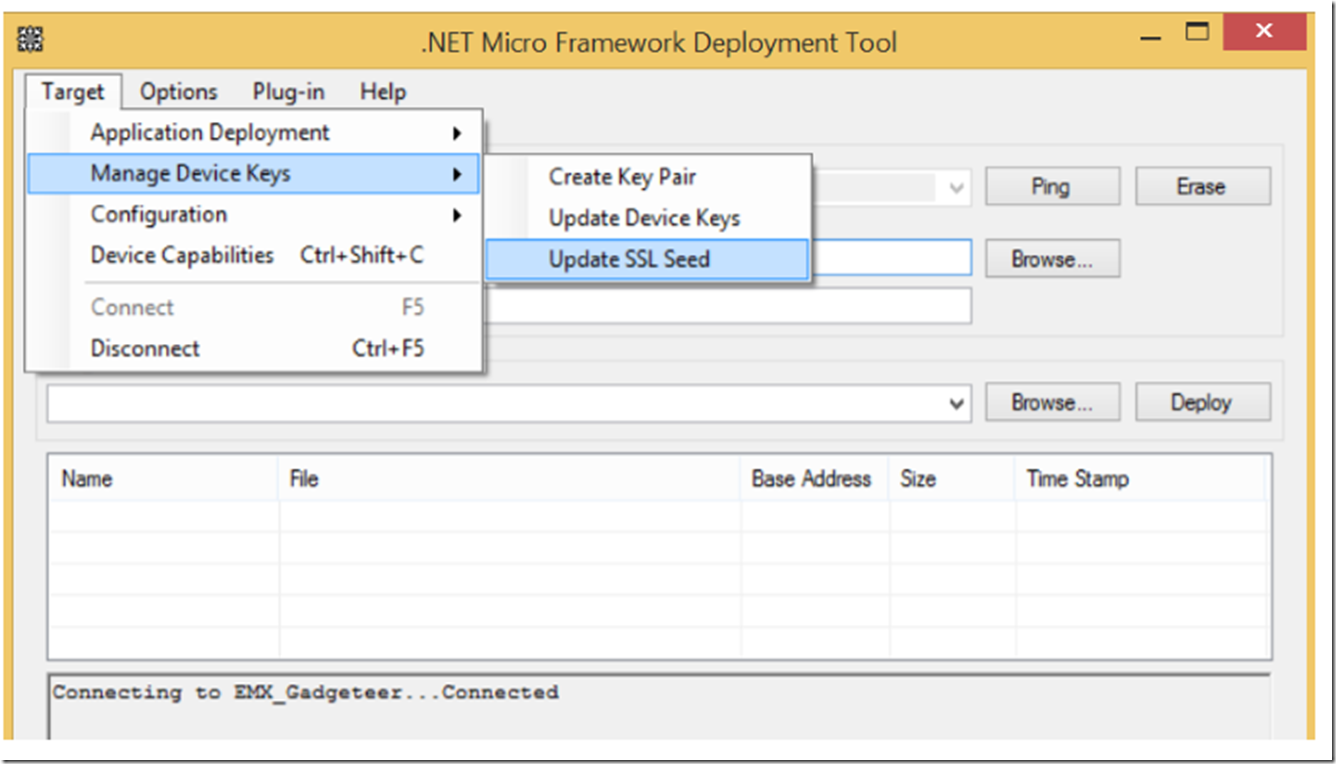Click the arrow next to Application Deployment
This screenshot has height=764, width=1336.
[x=457, y=132]
